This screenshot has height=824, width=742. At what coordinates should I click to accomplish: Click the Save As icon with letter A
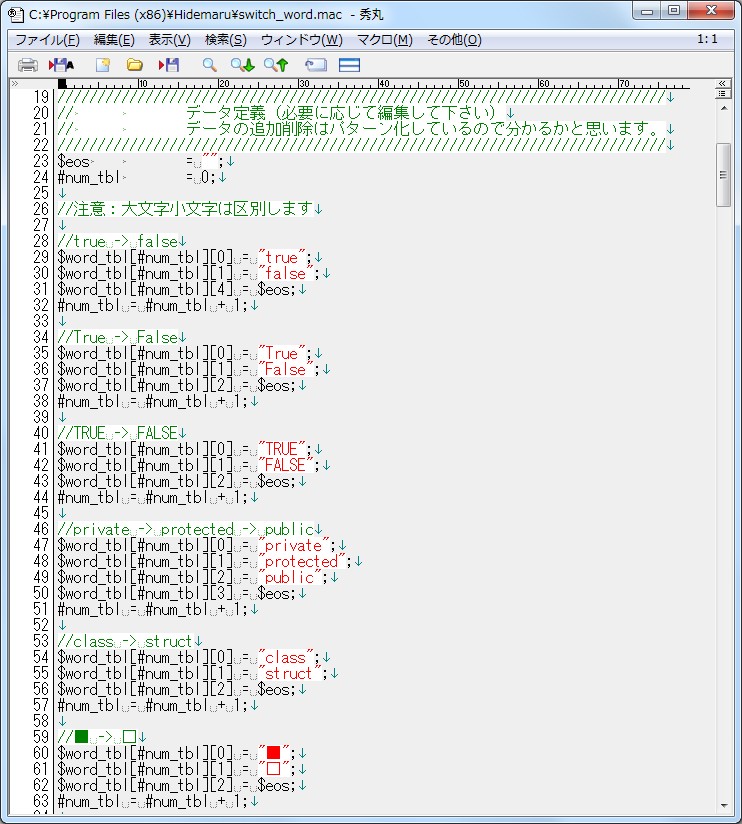click(61, 65)
